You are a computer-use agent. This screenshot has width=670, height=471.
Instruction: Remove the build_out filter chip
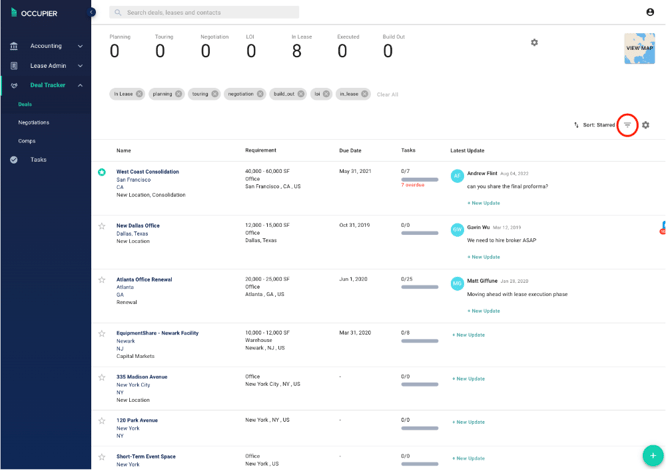(x=301, y=94)
